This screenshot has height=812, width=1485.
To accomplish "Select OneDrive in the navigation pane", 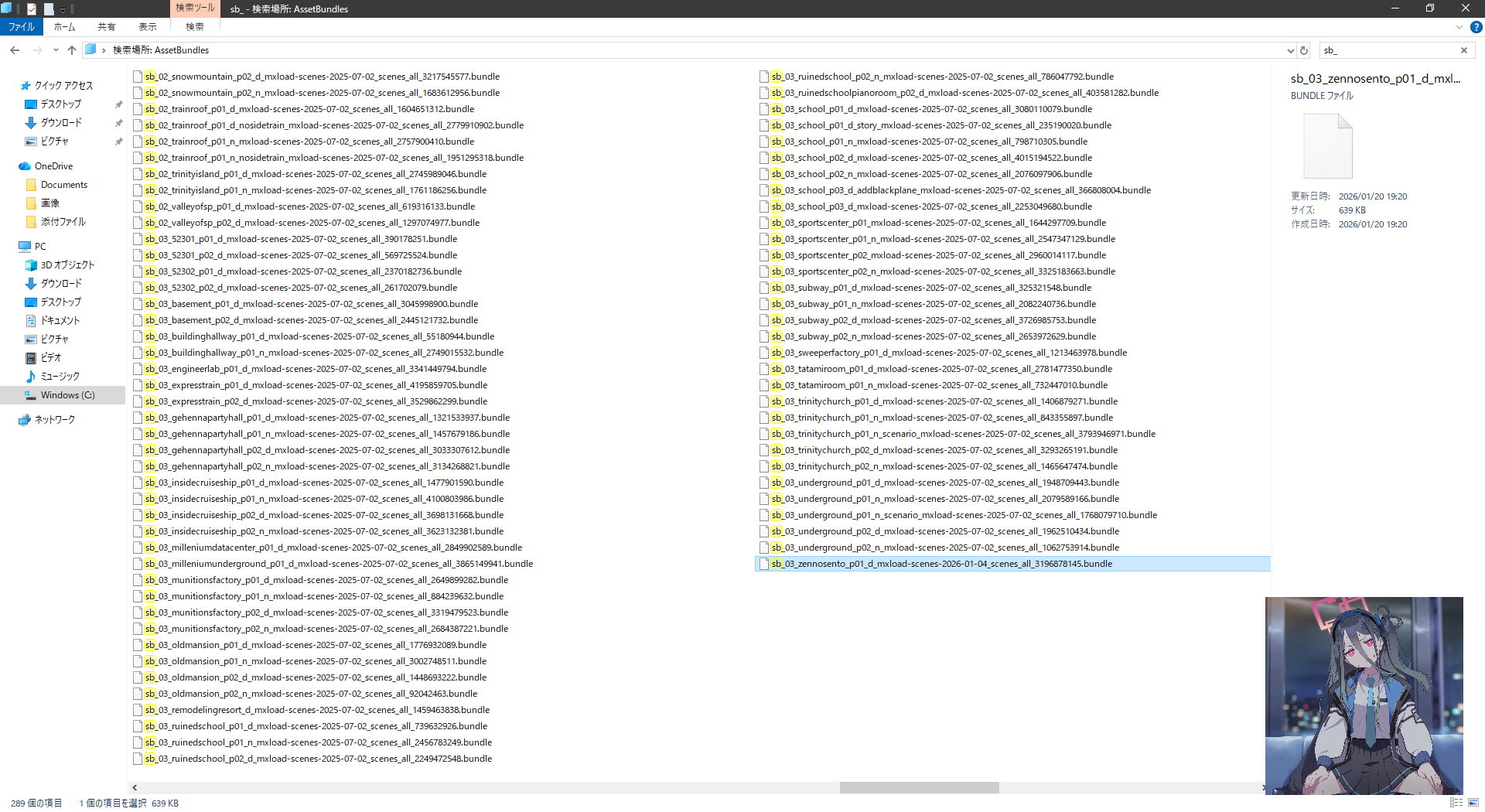I will tap(53, 166).
